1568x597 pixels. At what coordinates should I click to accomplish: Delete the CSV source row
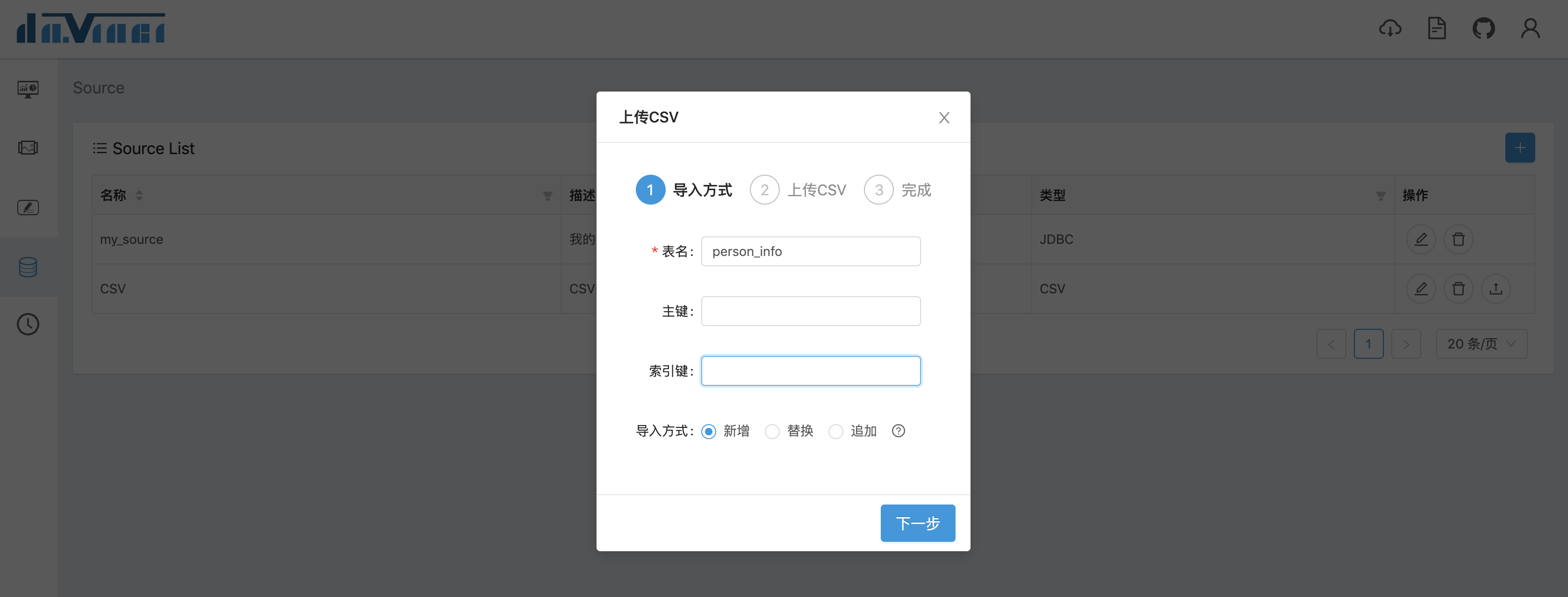tap(1459, 289)
